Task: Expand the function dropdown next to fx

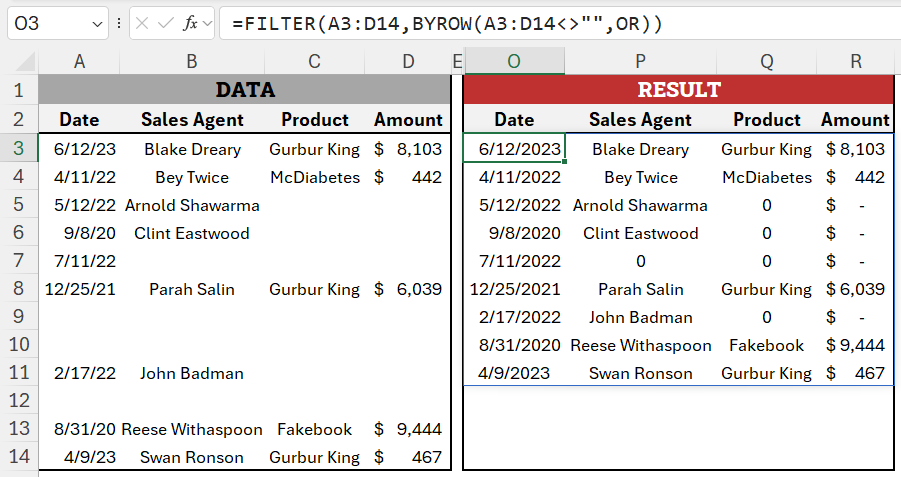Action: click(x=207, y=24)
